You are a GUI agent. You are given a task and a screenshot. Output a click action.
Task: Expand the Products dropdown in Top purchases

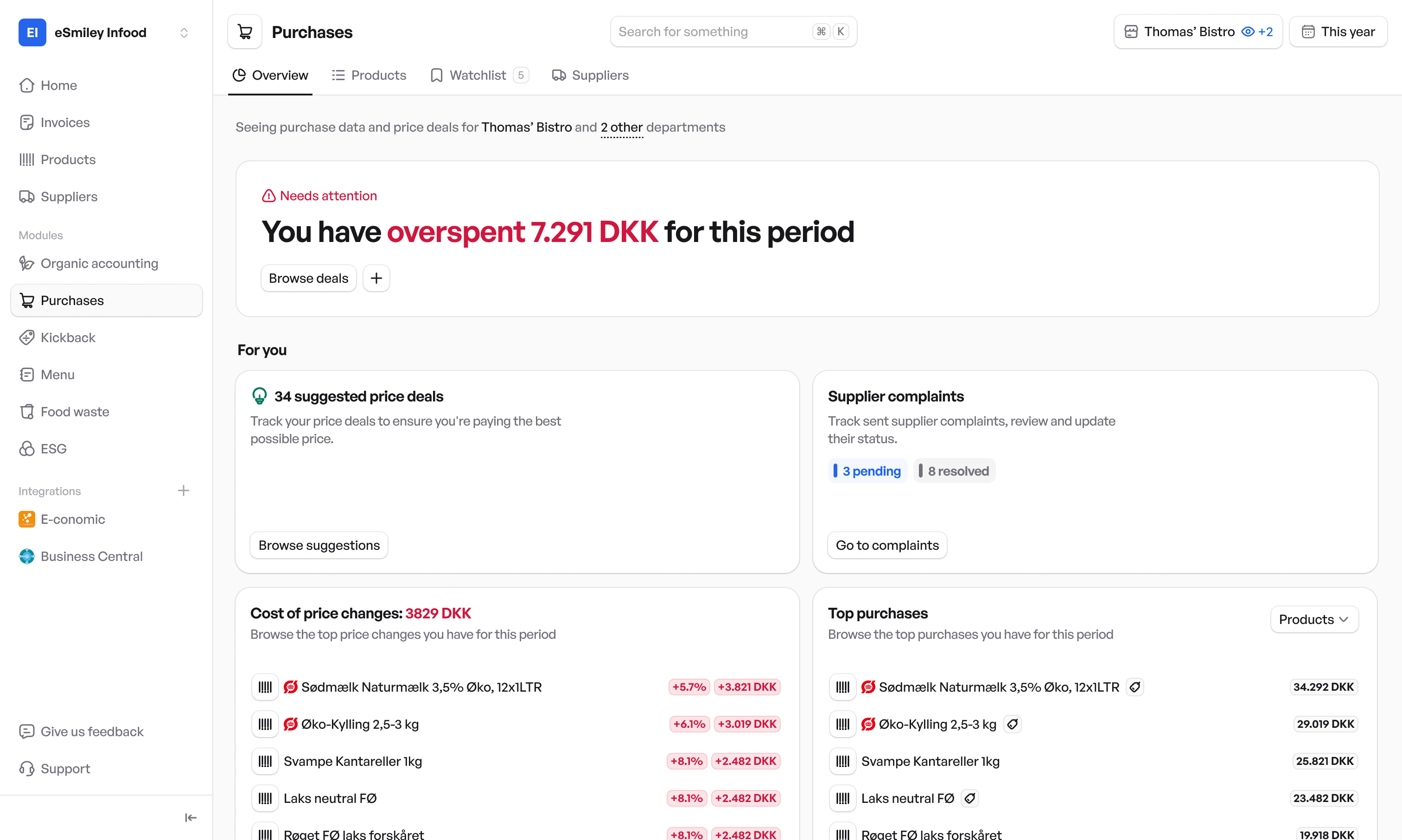pos(1314,619)
